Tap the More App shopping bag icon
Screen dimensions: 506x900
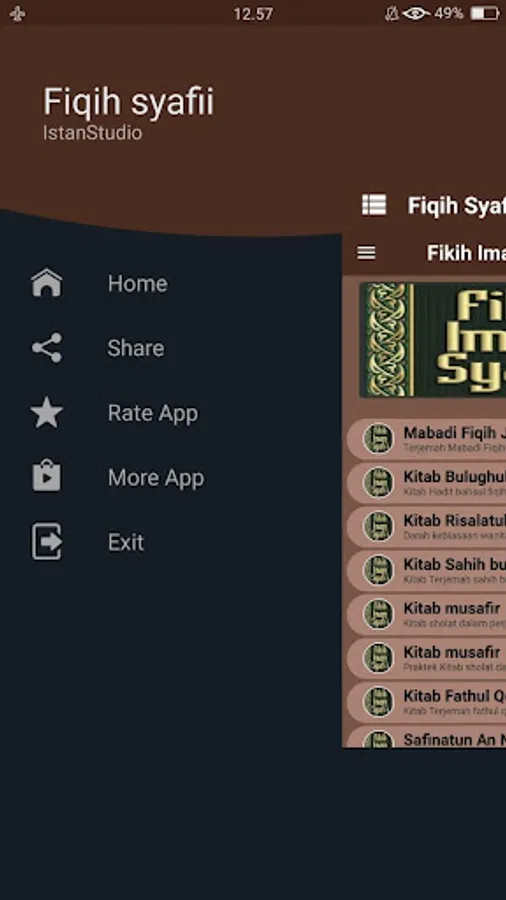pos(46,476)
